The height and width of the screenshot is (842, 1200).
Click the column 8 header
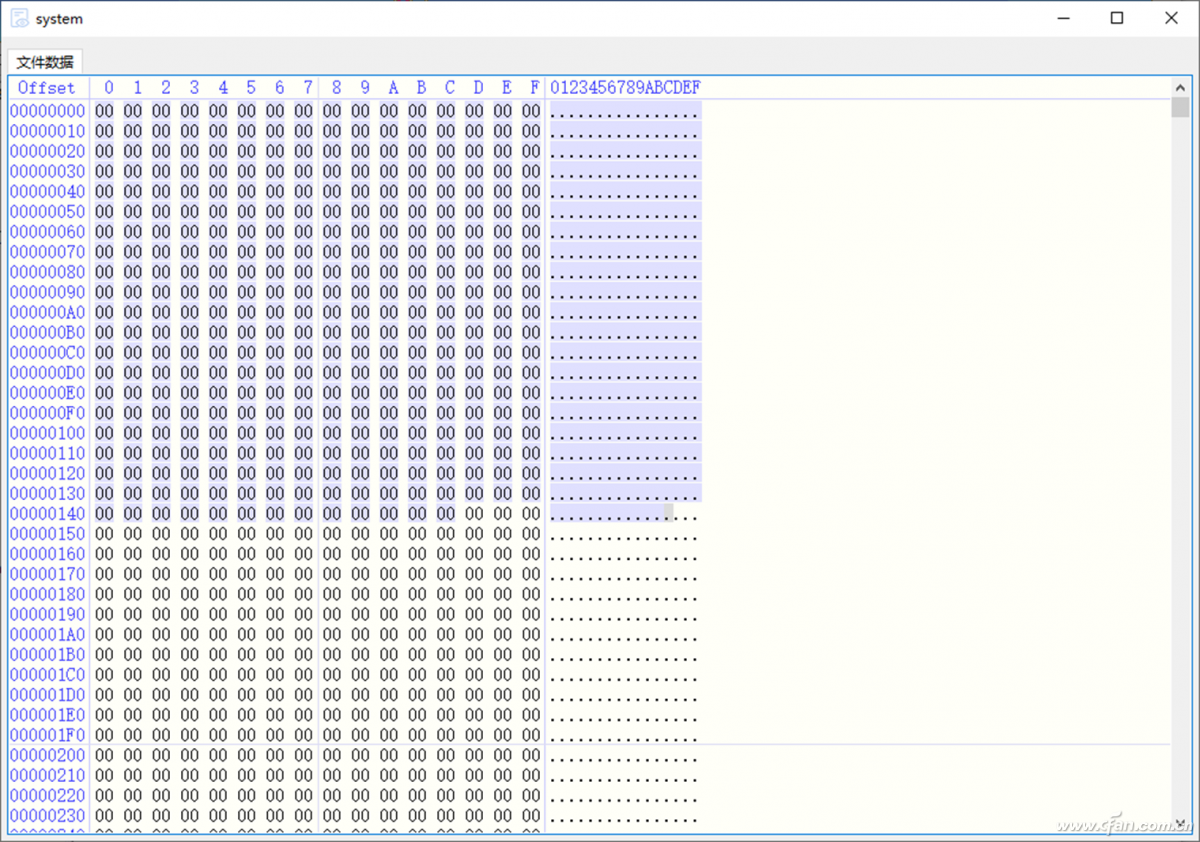[x=336, y=88]
